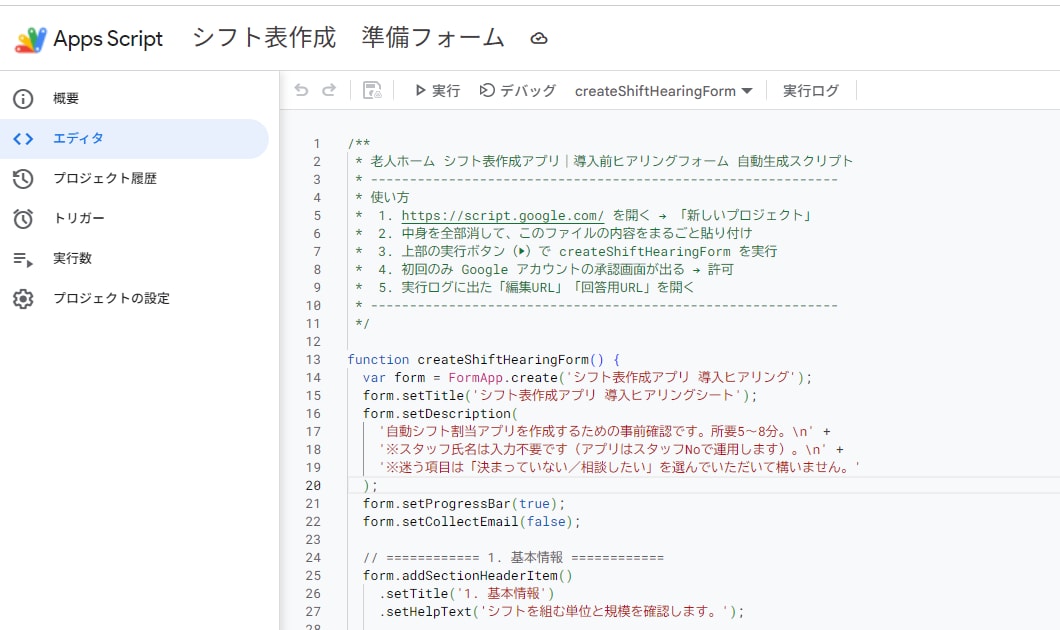The width and height of the screenshot is (1060, 630).
Task: Open the 概要 overview info icon
Action: pyautogui.click(x=23, y=99)
